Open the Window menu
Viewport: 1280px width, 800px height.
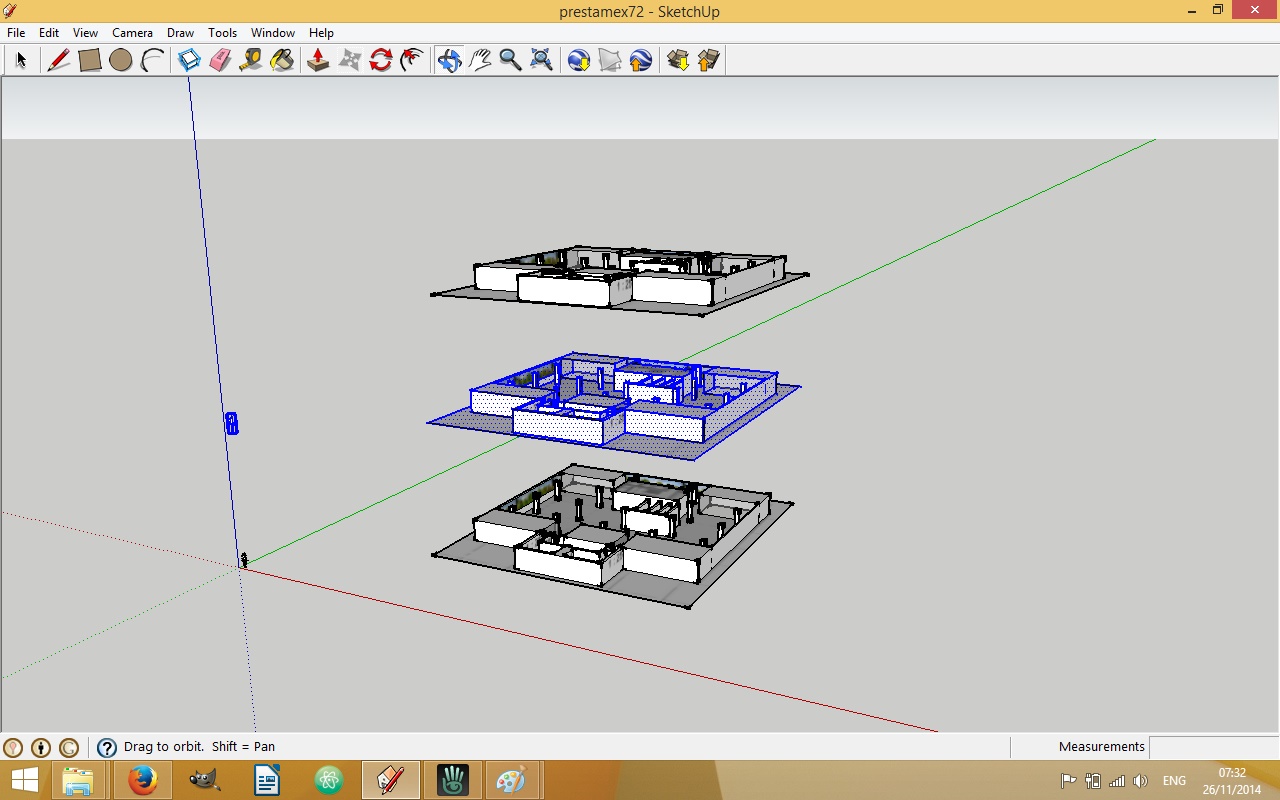[272, 33]
